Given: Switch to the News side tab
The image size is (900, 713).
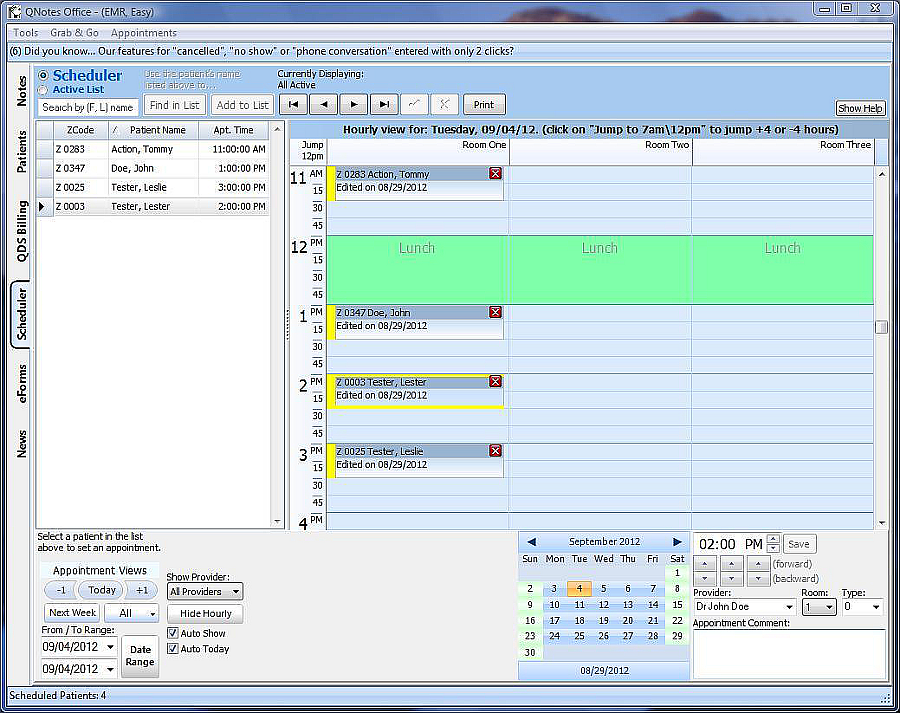Looking at the screenshot, I should [21, 444].
